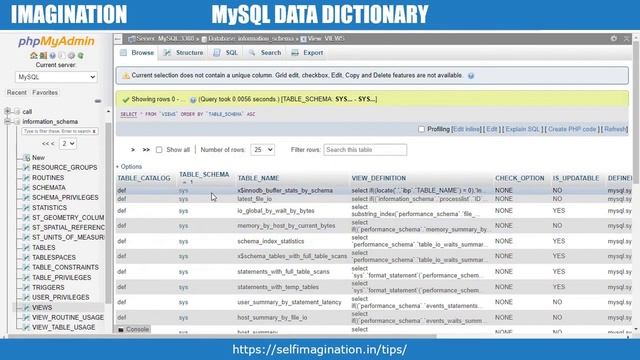Expand the call database node

7,111
